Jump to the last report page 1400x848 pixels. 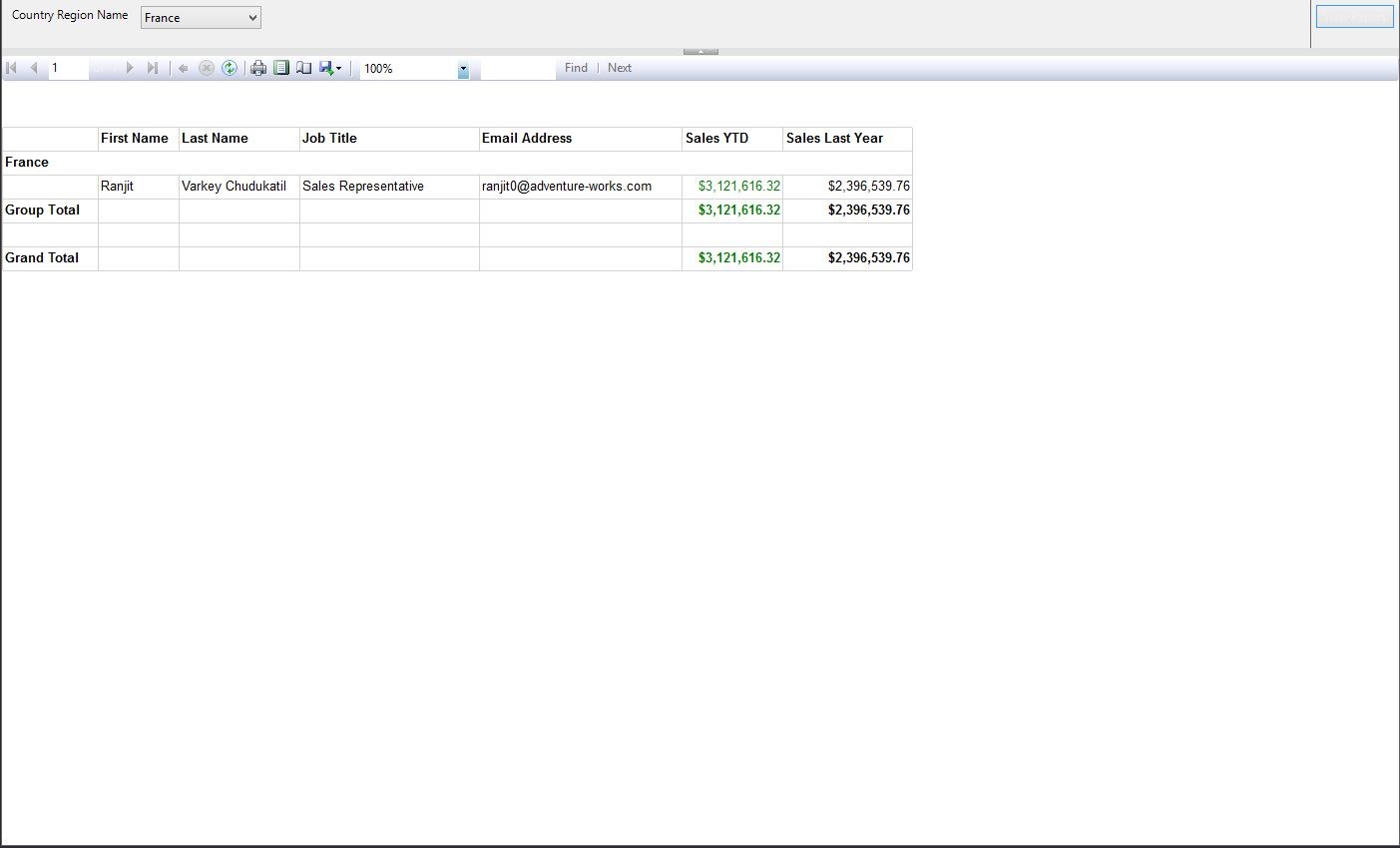coord(152,68)
